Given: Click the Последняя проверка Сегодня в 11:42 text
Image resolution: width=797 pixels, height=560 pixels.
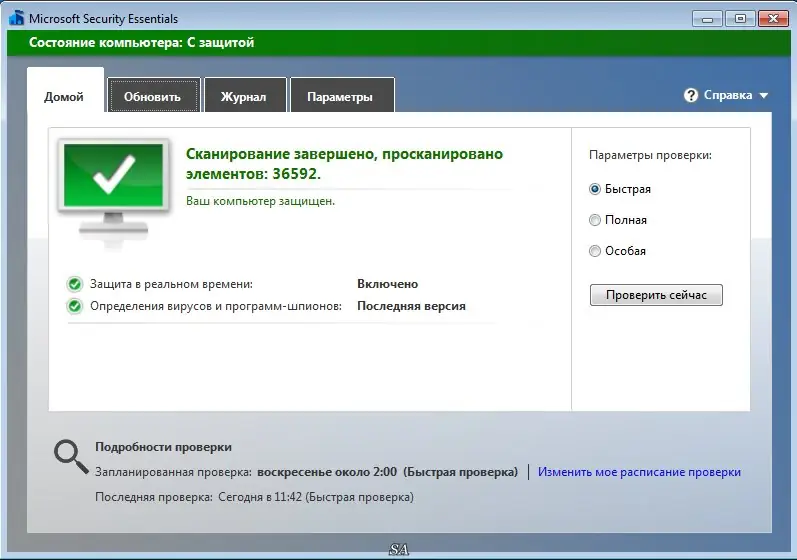Looking at the screenshot, I should tap(254, 497).
